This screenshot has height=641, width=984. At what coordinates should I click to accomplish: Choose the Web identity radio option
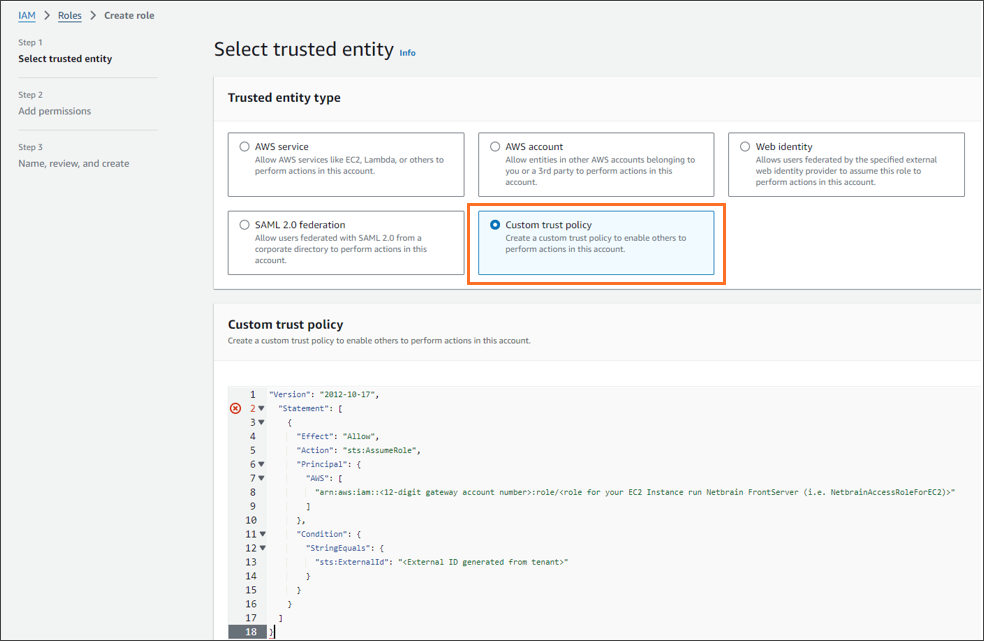(744, 146)
